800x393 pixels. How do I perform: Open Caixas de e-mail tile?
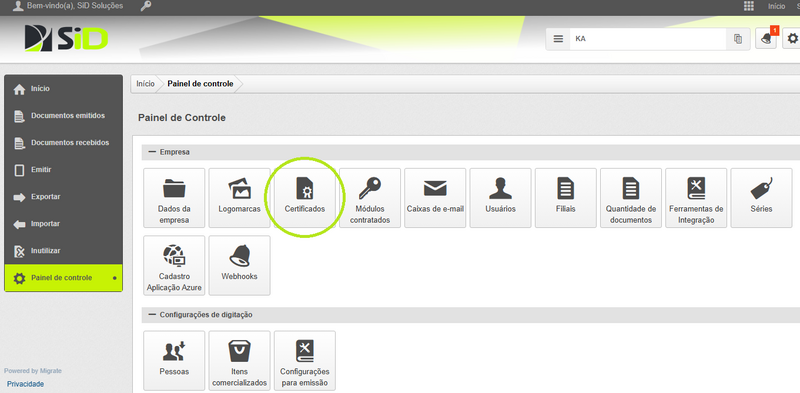point(435,198)
